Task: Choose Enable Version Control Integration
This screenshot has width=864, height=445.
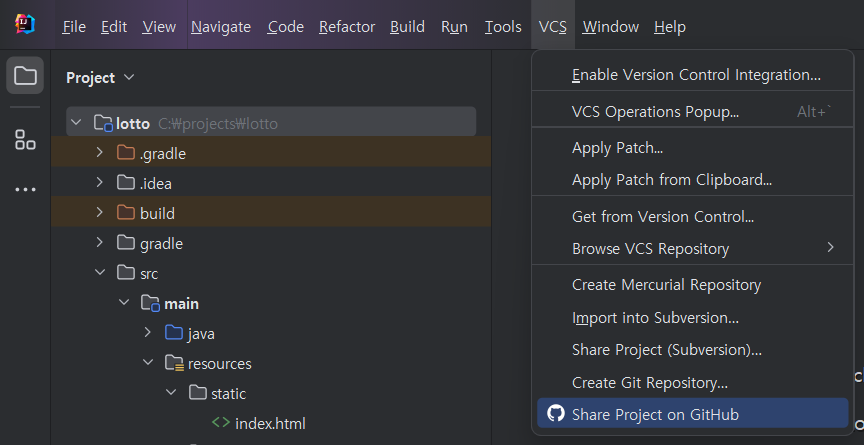Action: tap(693, 74)
